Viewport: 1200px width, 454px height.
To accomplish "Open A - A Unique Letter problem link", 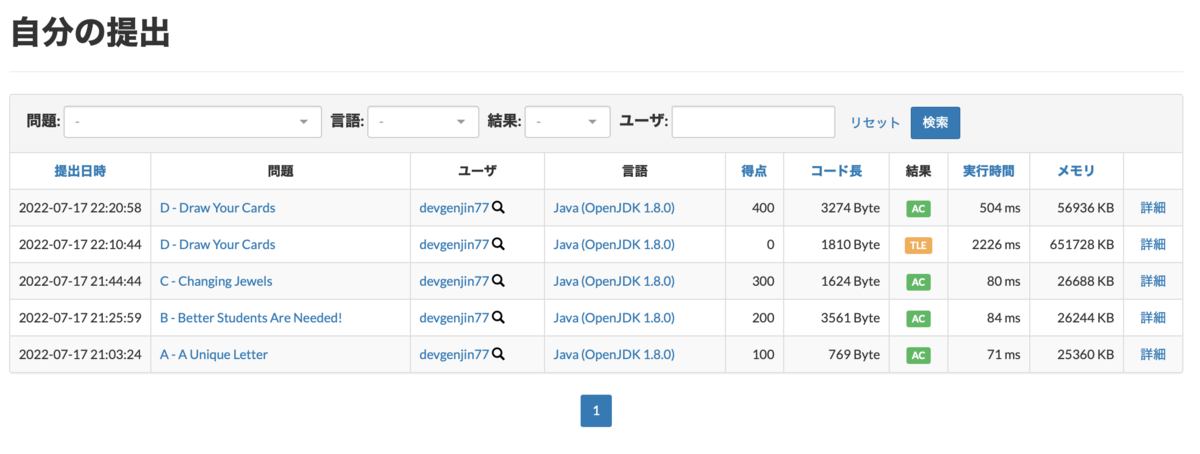I will [x=214, y=355].
